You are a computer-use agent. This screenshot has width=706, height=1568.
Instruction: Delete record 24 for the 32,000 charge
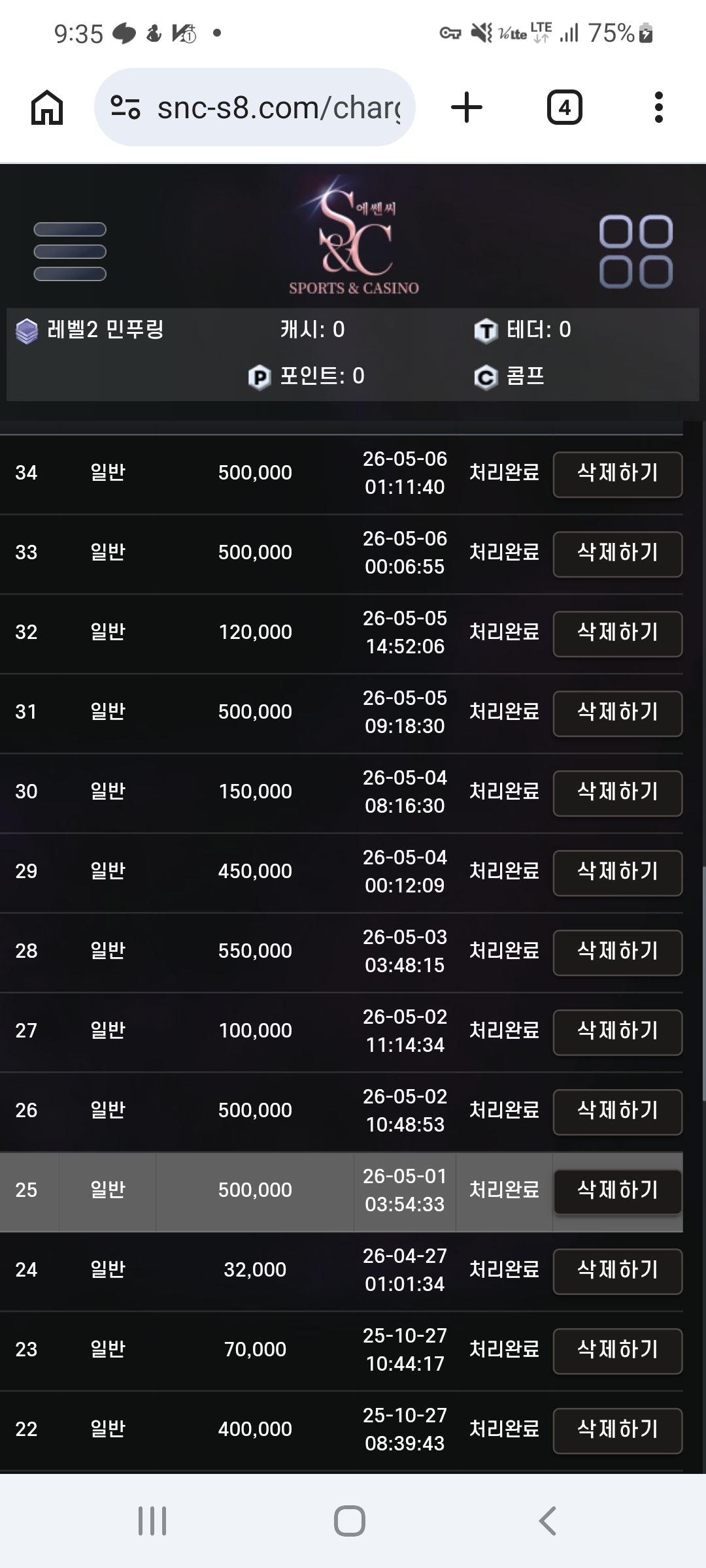coord(618,1271)
